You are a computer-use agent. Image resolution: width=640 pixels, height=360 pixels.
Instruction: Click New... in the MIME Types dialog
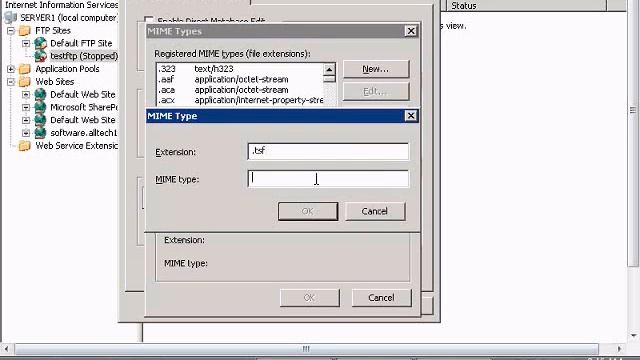point(376,69)
